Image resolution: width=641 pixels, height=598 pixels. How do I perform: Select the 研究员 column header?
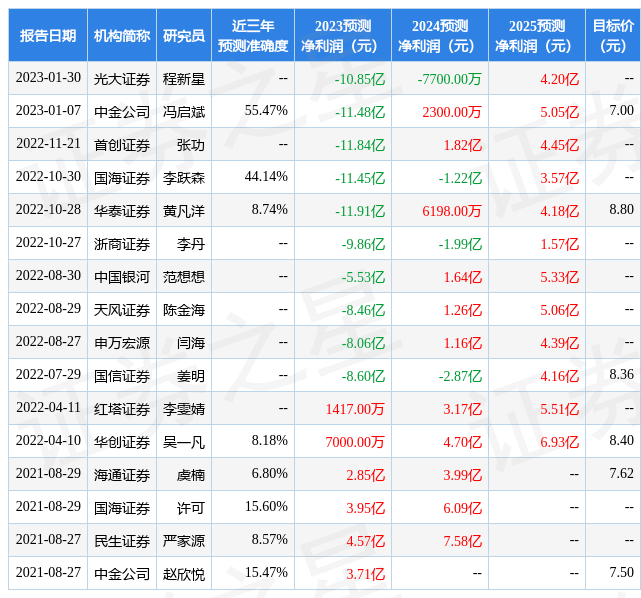pyautogui.click(x=184, y=36)
